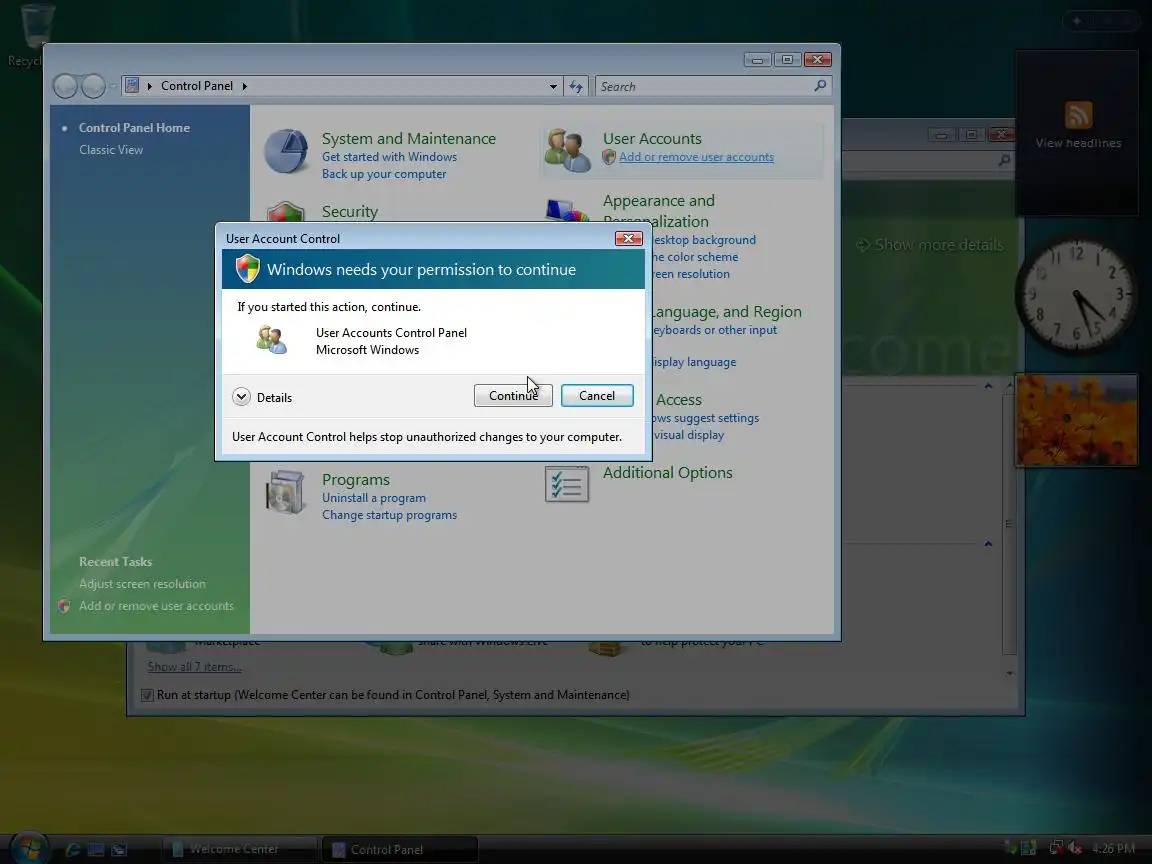Screen dimensions: 1152x864
Task: Click the shield icon beside Add or remove user accounts
Action: click(608, 156)
